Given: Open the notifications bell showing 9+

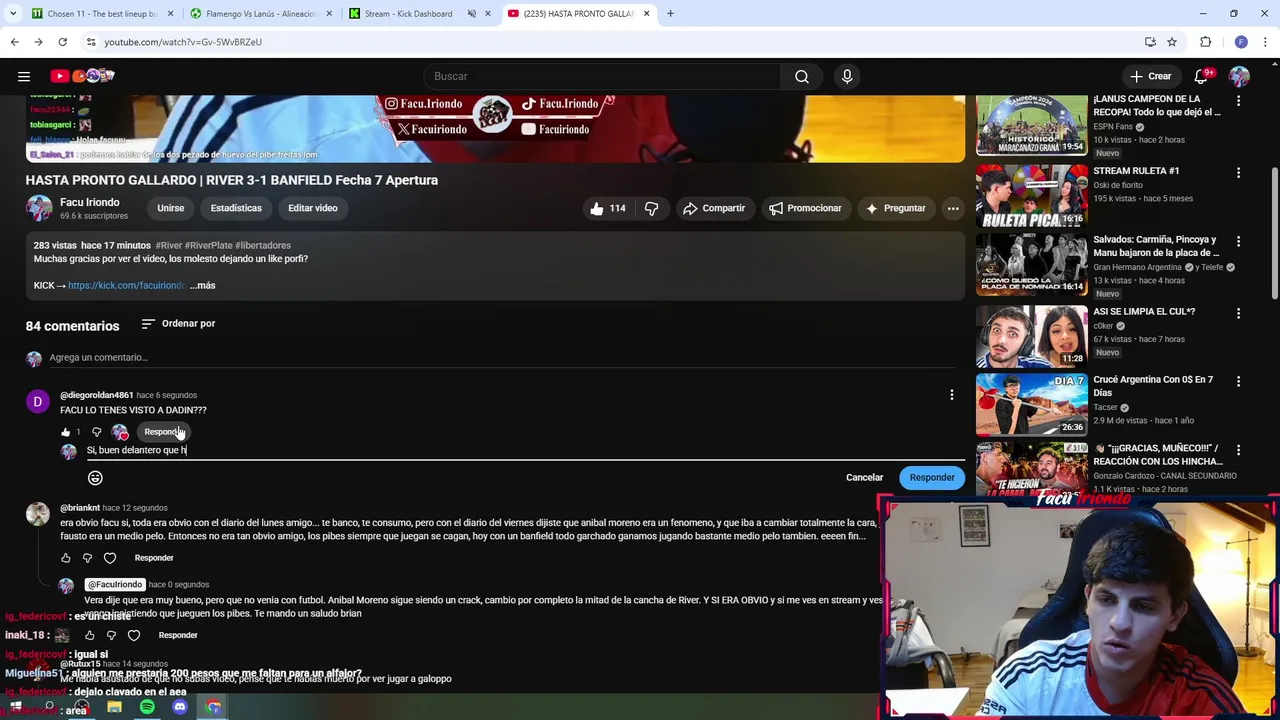Looking at the screenshot, I should 1202,76.
